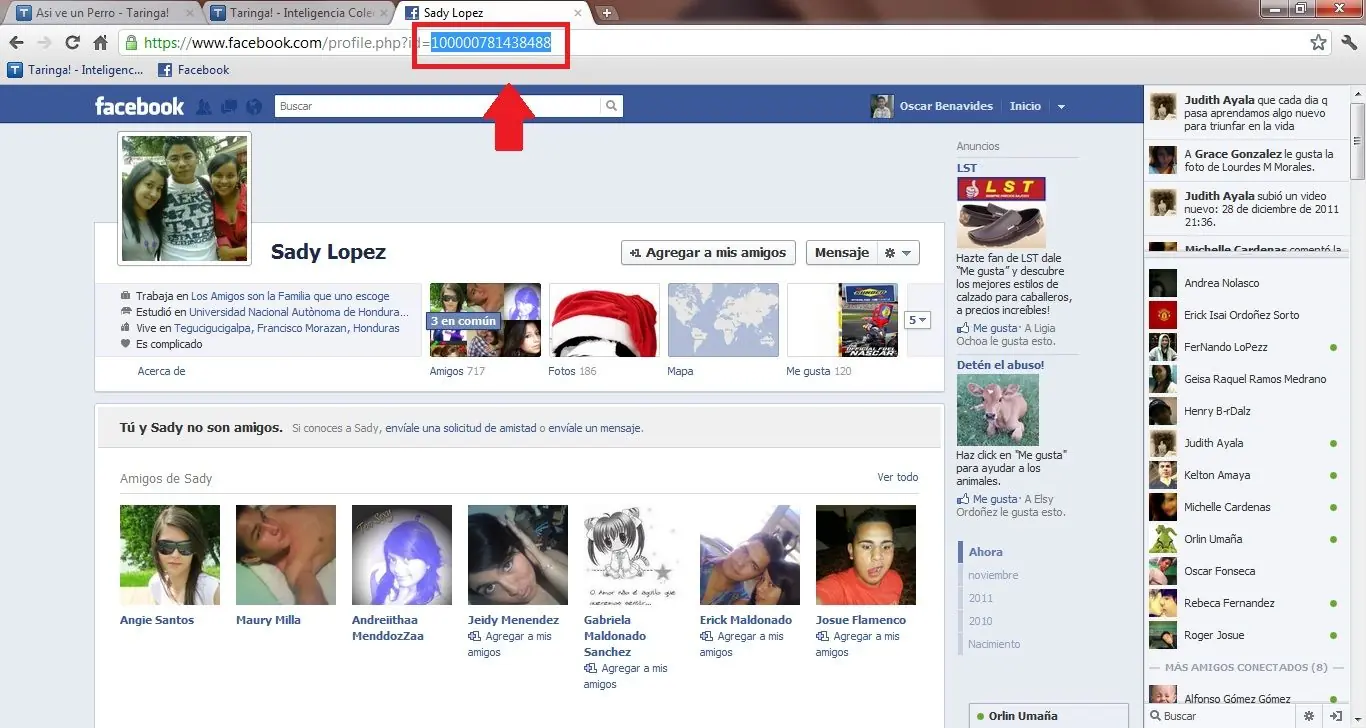Viewport: 1366px width, 728px height.
Task: Open Tegucigalpa, Francisco Morazan, Honduras link
Action: [287, 328]
